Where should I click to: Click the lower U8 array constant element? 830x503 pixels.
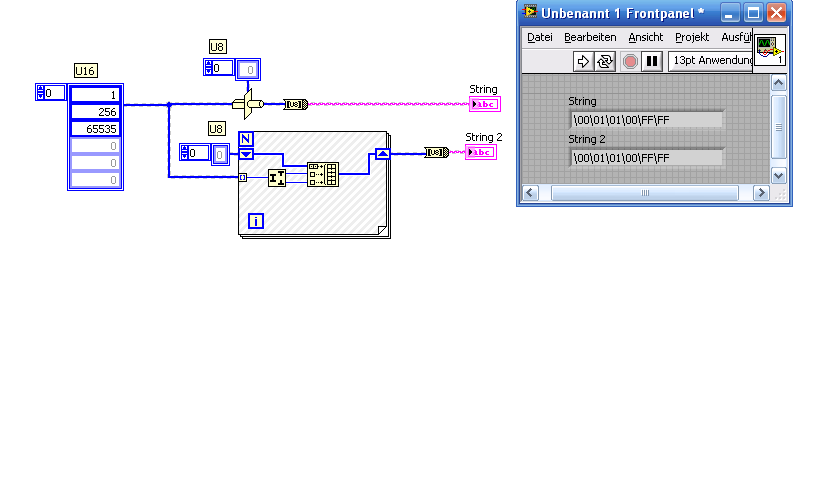pos(220,155)
